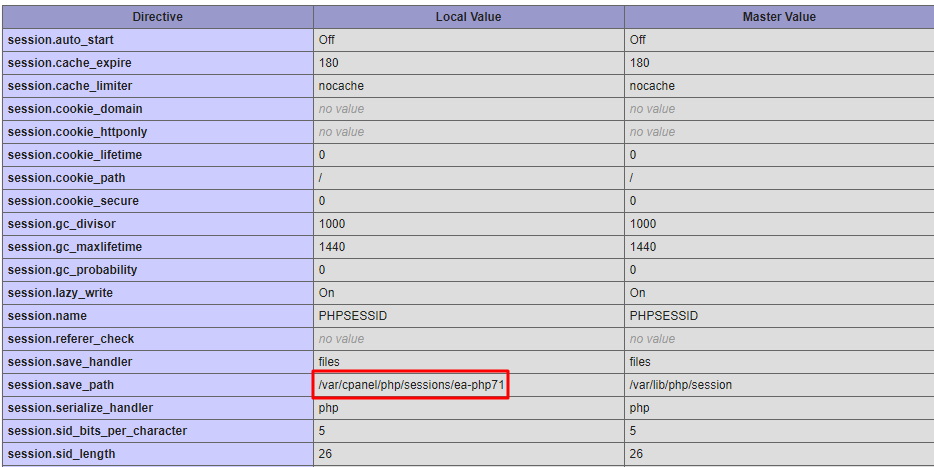Click local value php for serialize_handler
934x467 pixels.
point(329,408)
